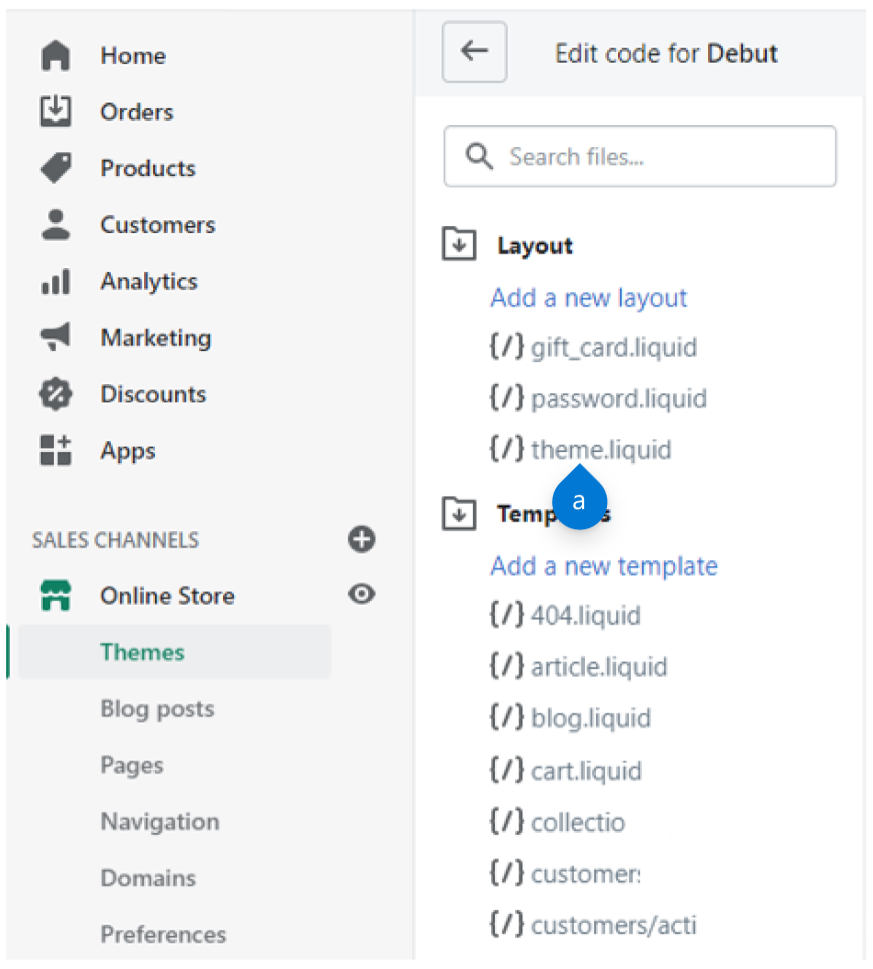Click the Home house icon
Screen dimensions: 873x969
tap(56, 56)
